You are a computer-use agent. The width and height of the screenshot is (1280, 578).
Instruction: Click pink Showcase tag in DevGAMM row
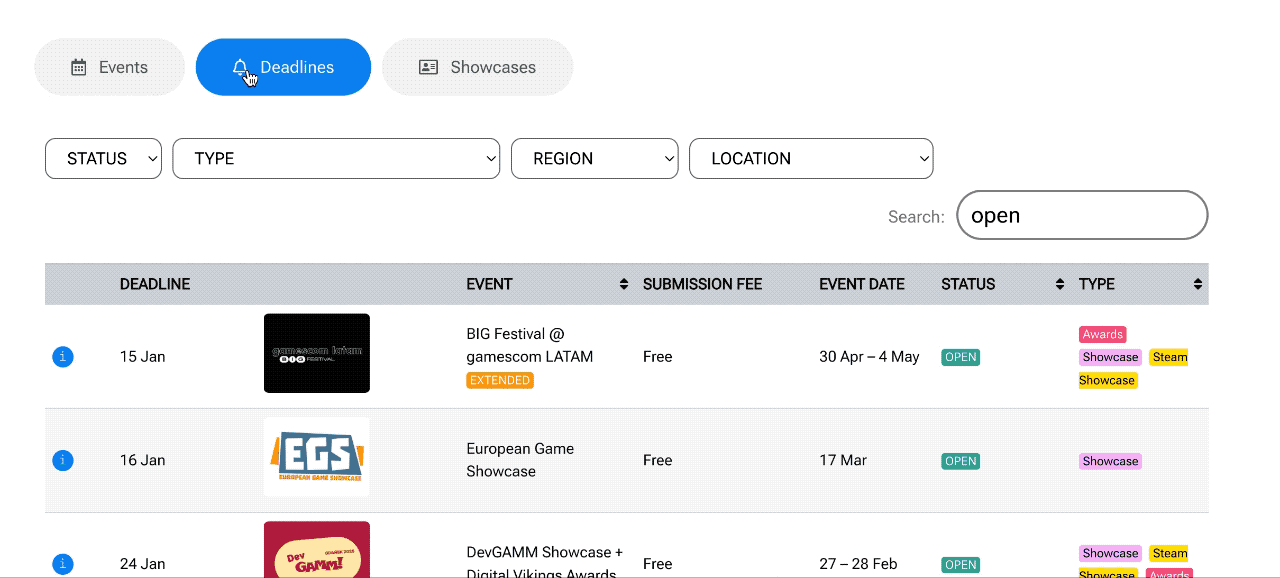tap(1110, 553)
